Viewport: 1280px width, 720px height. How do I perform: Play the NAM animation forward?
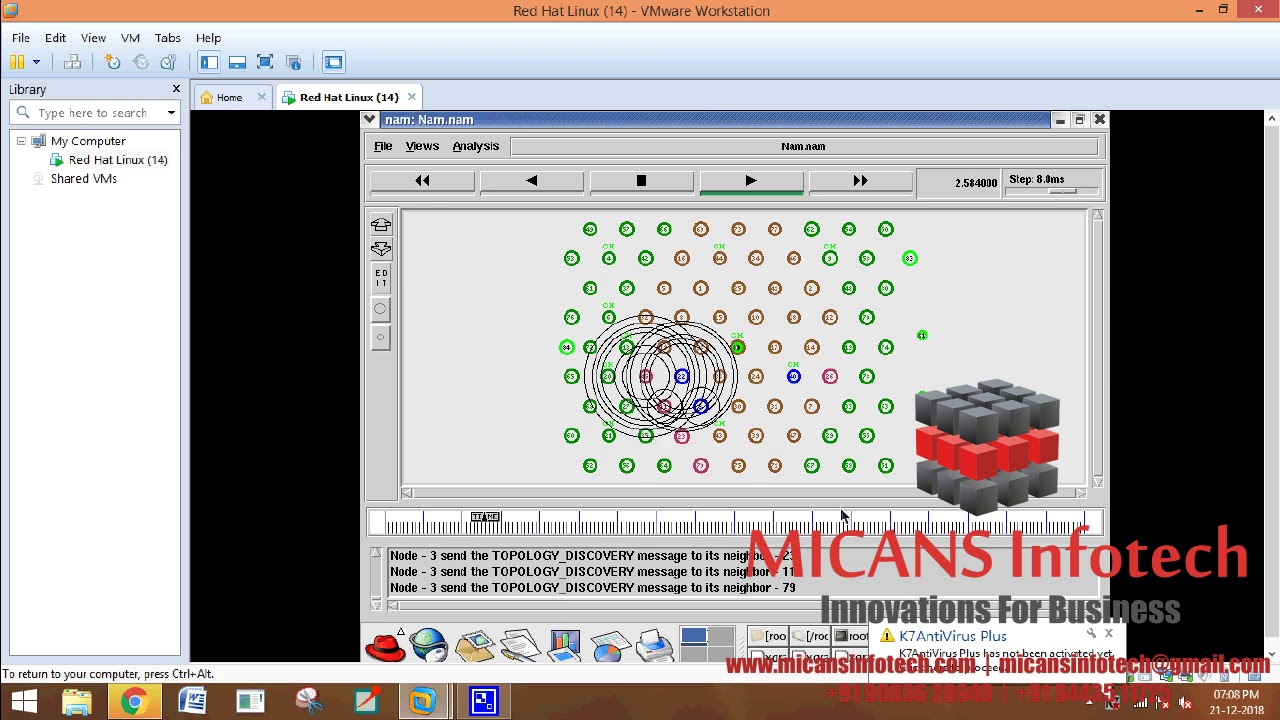(751, 181)
